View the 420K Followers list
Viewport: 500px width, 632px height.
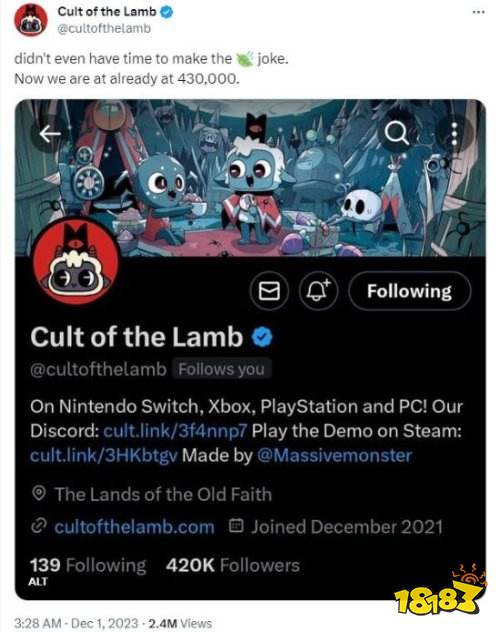(232, 565)
